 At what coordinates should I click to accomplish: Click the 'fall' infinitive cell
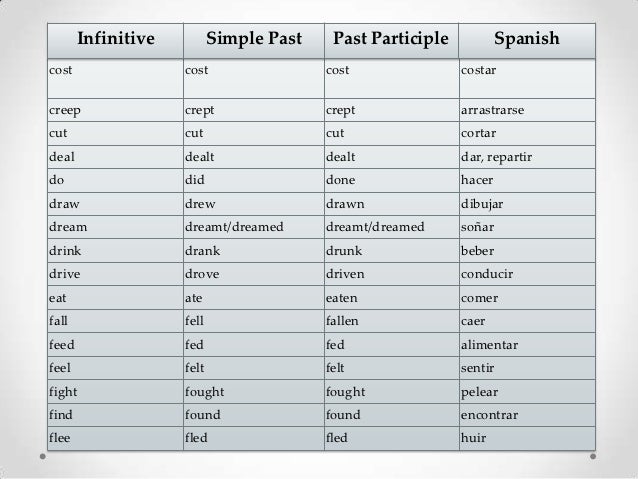coord(116,321)
